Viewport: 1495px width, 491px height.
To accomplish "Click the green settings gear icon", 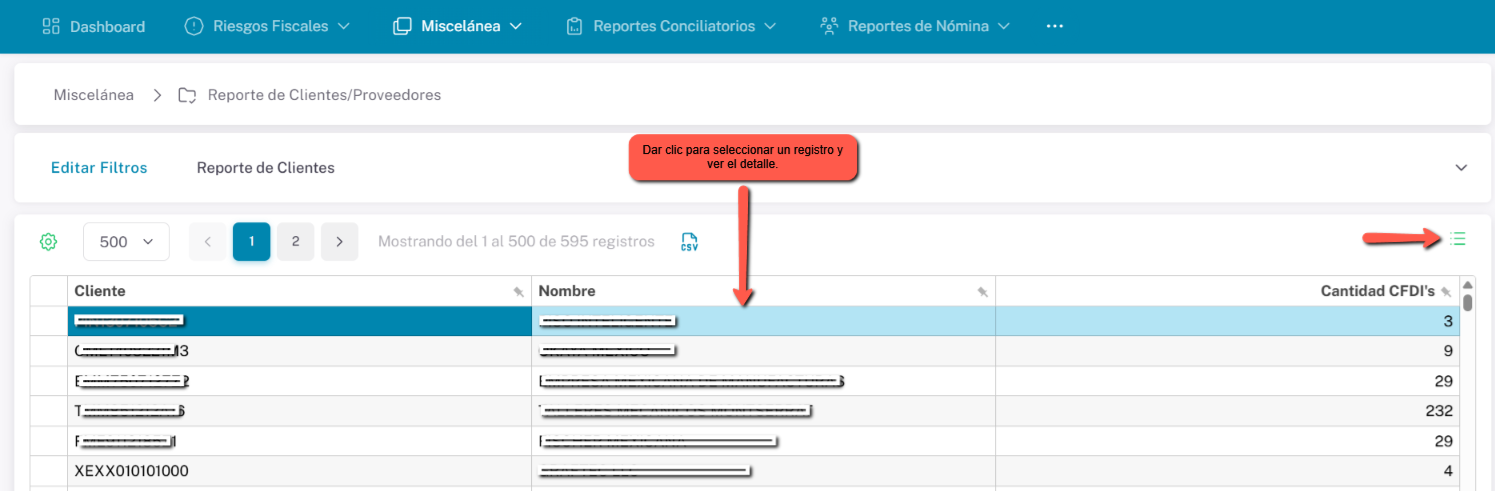I will click(48, 242).
